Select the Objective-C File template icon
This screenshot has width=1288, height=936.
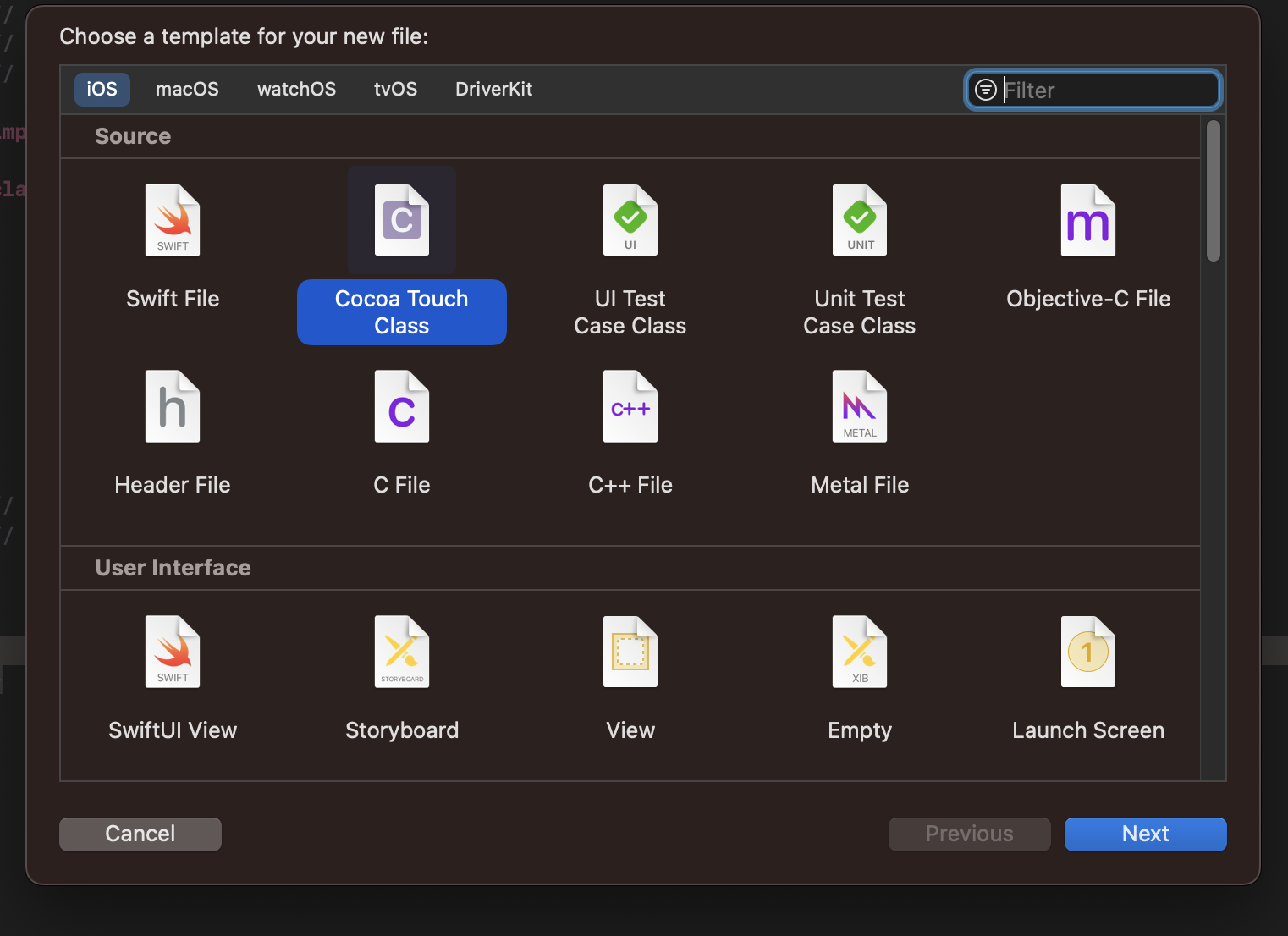(x=1088, y=220)
